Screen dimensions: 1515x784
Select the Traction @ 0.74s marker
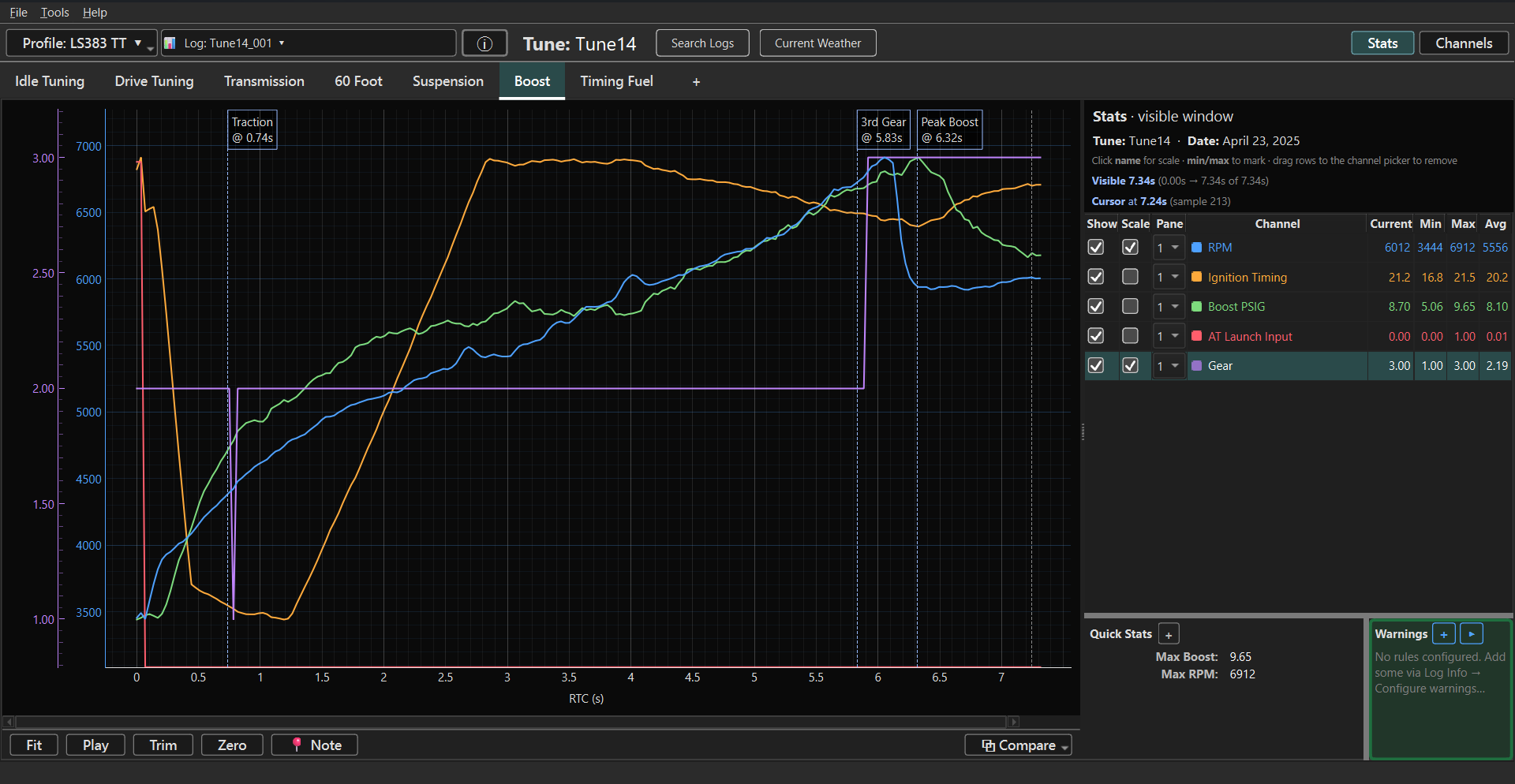(x=252, y=129)
